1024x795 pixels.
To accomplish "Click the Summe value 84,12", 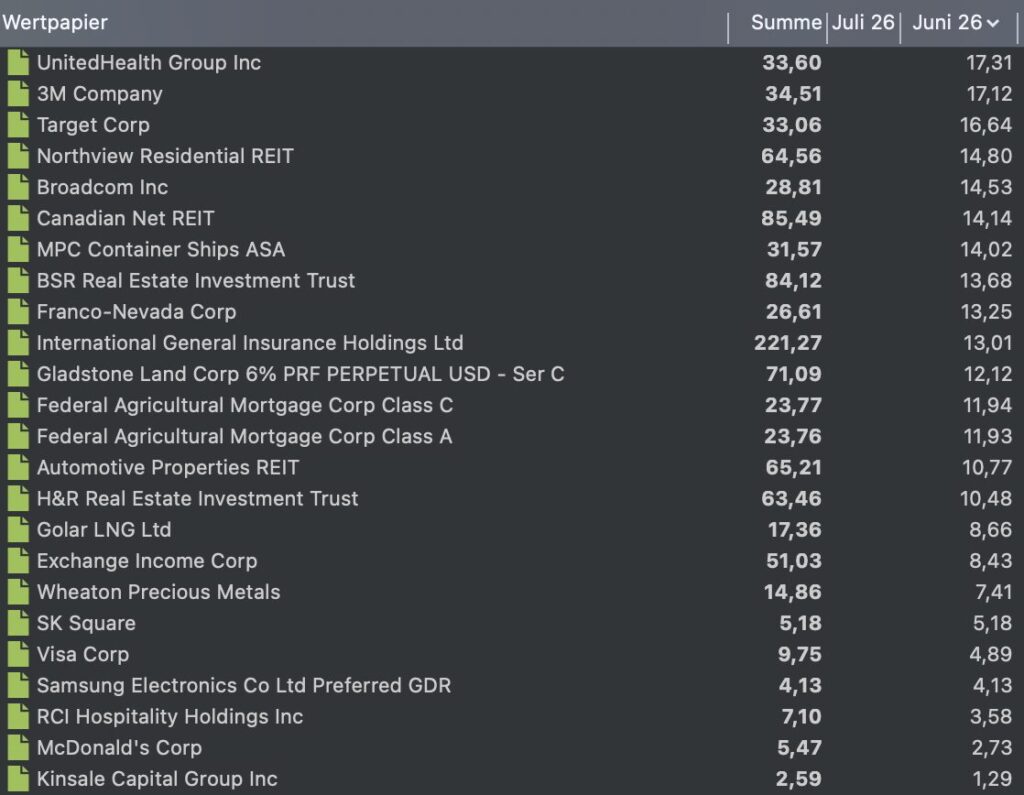I will tap(793, 281).
